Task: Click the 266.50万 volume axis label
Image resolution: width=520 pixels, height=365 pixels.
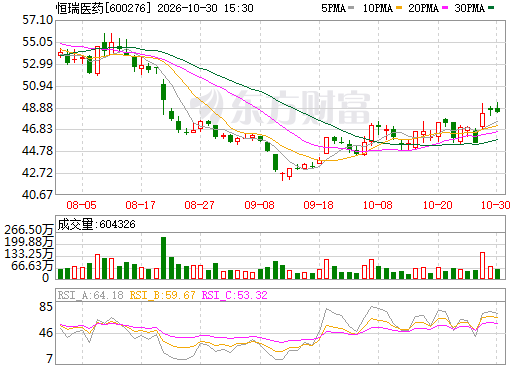Action: point(29,230)
